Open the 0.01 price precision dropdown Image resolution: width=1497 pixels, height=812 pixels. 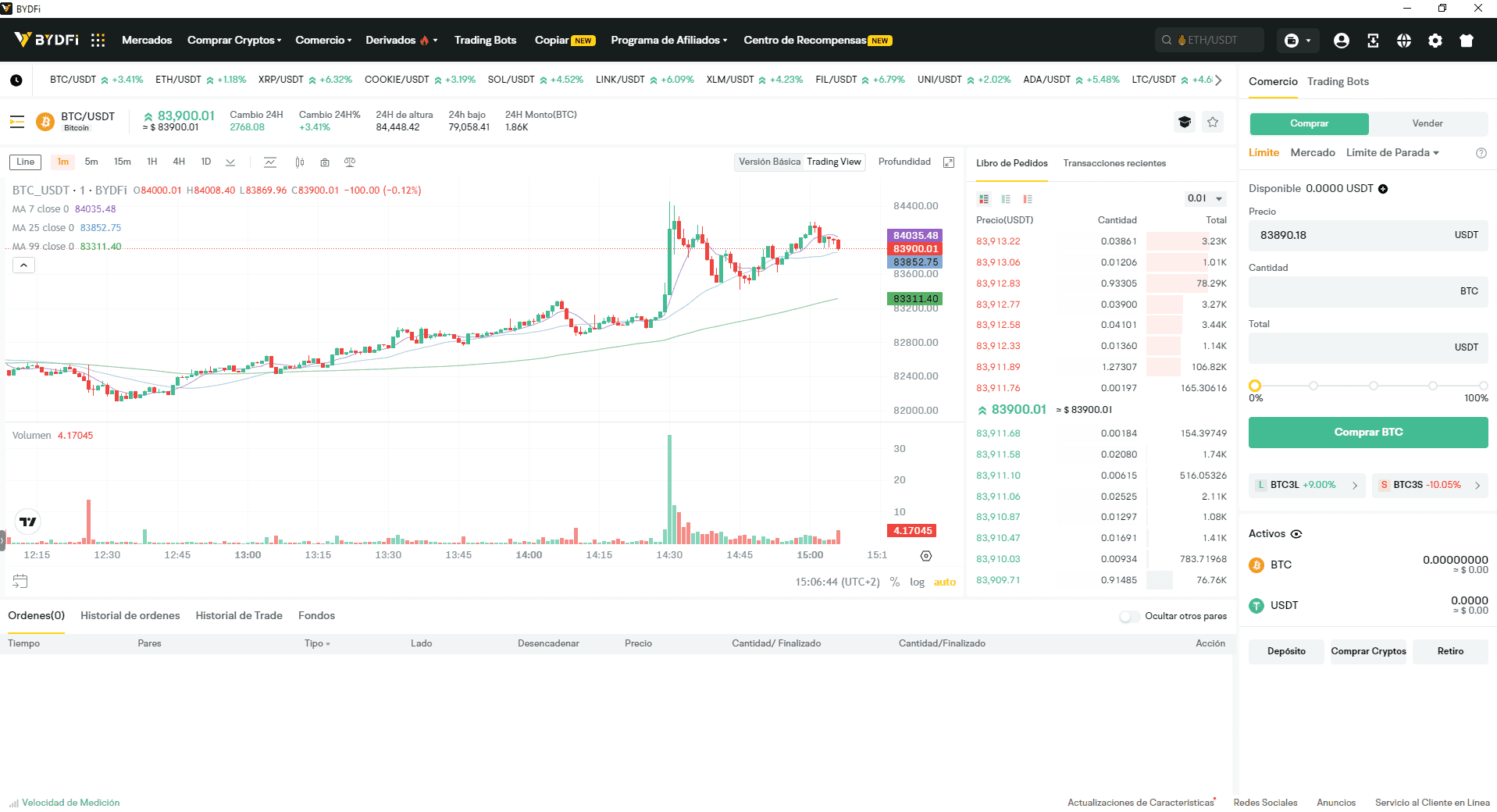click(1206, 198)
